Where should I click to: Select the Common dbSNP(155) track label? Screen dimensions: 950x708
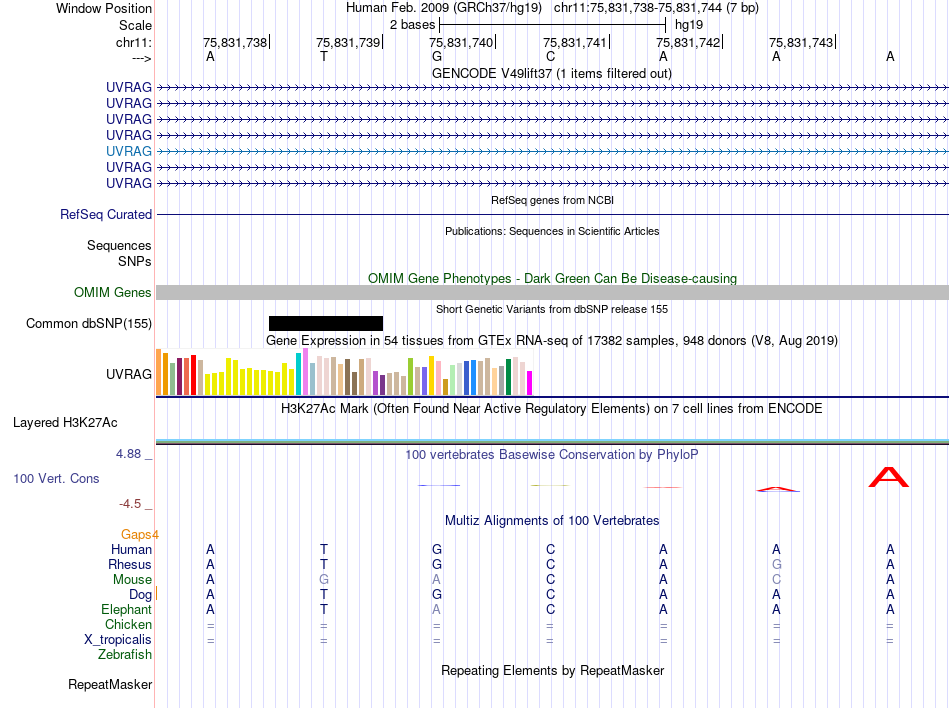tap(89, 323)
